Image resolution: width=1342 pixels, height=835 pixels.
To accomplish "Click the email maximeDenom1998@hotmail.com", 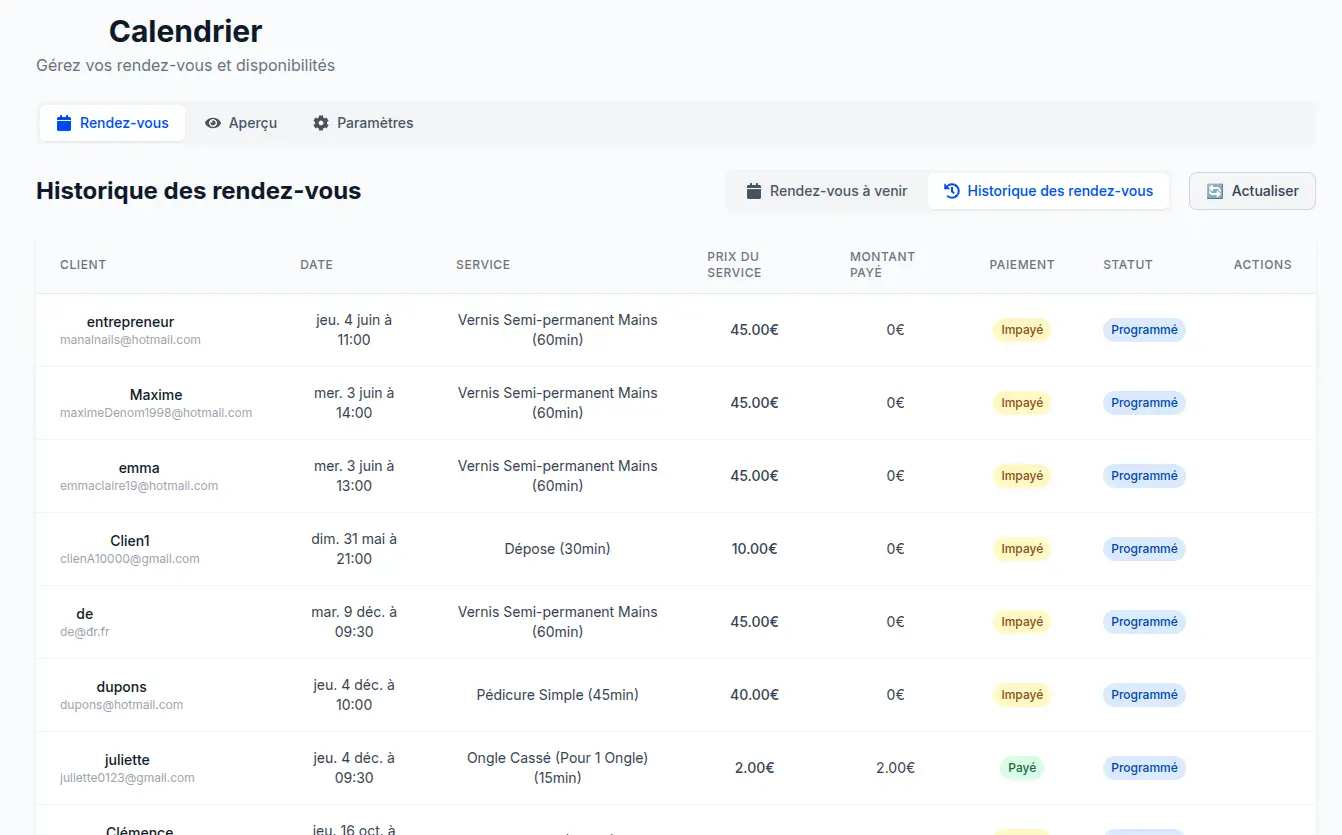I will tap(156, 413).
